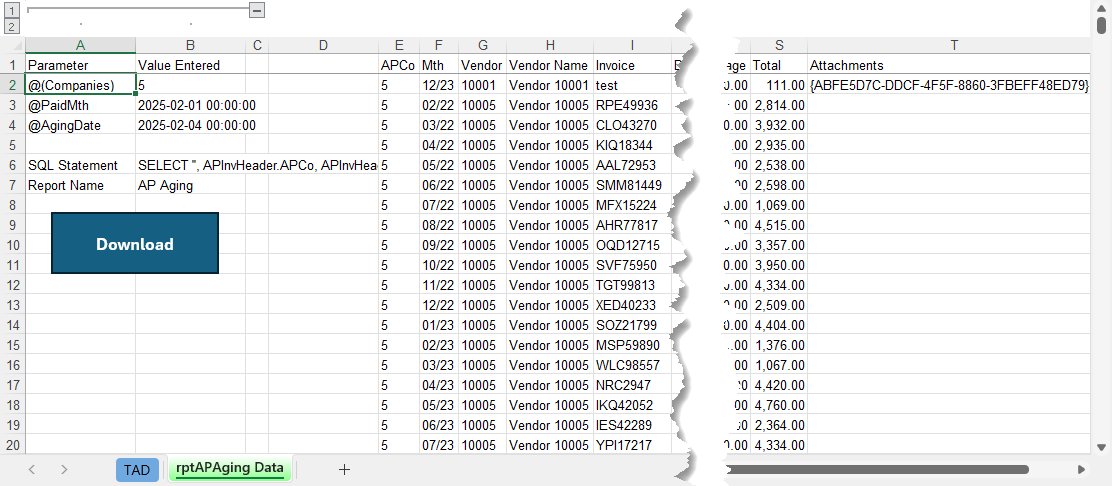This screenshot has height=486, width=1112.
Task: Select row 1 header
Action: pos(12,65)
